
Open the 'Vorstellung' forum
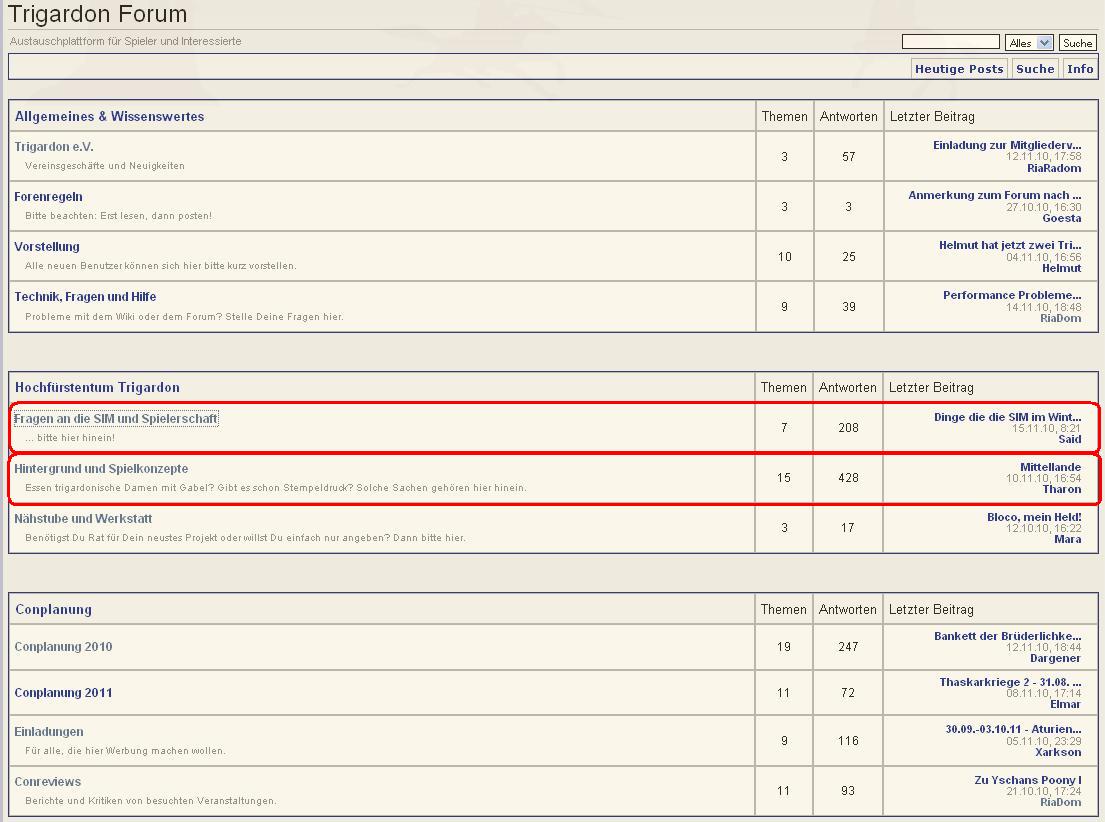click(x=47, y=247)
